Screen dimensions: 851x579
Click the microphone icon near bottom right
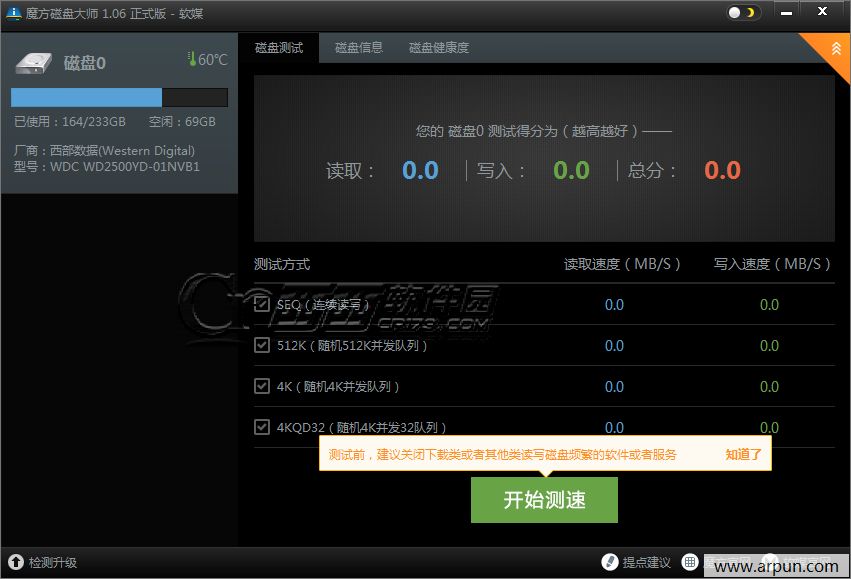768,562
